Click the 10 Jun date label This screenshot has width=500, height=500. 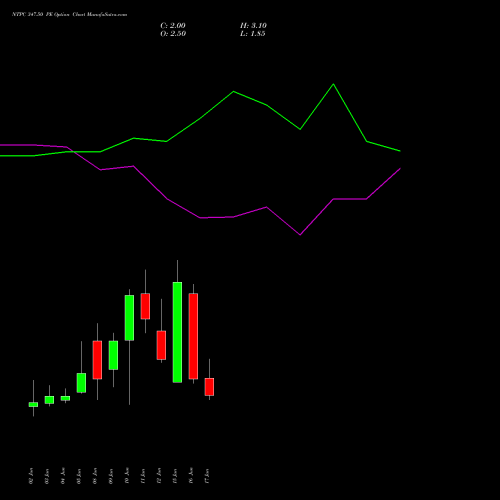(x=127, y=476)
